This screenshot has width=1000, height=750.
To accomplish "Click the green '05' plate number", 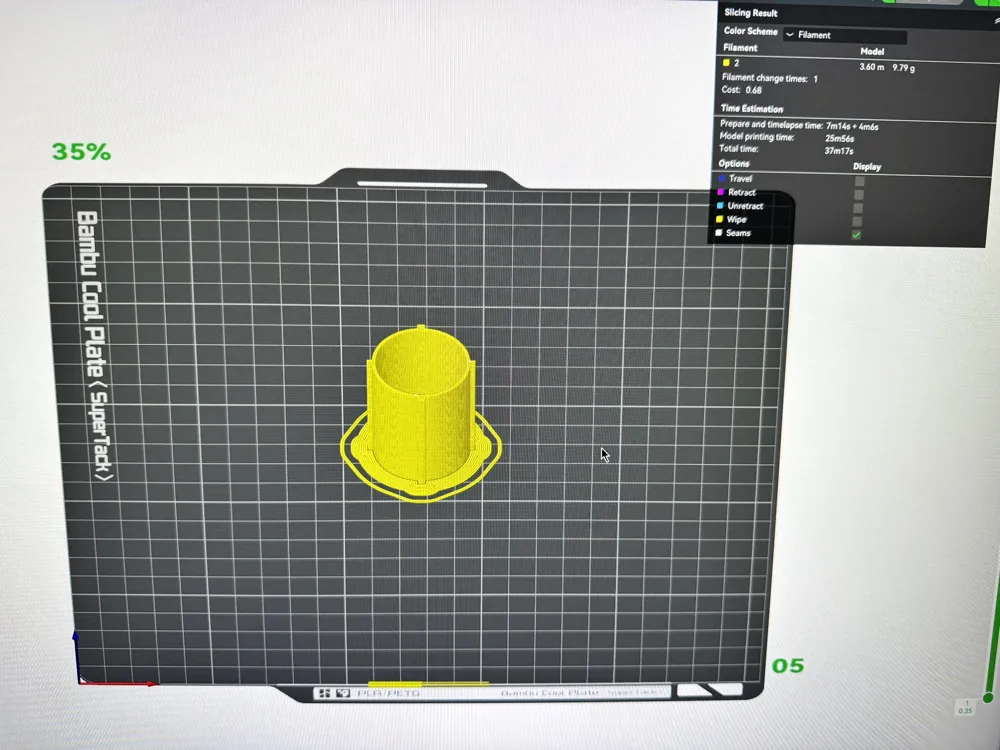I will coord(788,666).
